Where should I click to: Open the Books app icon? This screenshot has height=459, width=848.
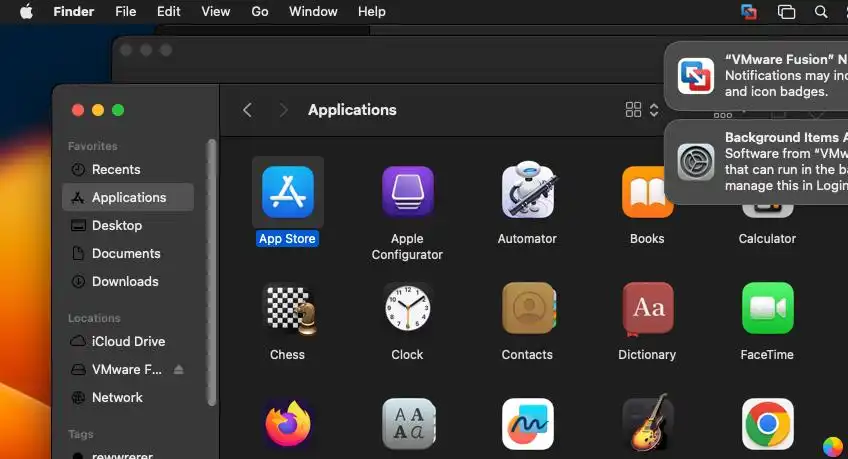point(647,192)
